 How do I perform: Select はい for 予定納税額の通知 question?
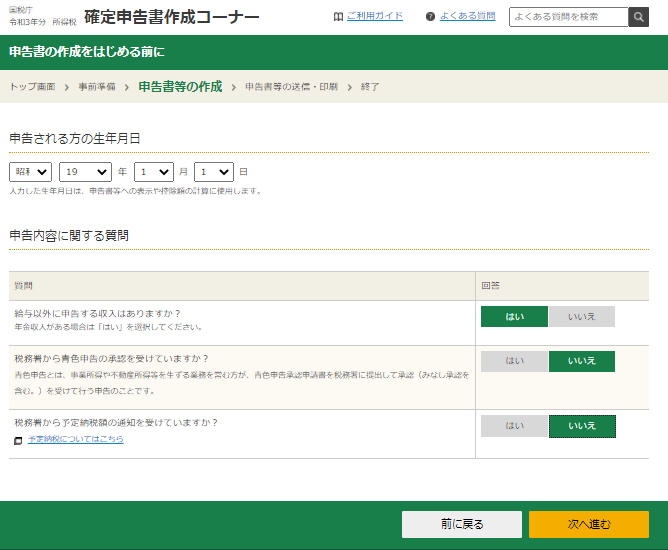click(514, 426)
